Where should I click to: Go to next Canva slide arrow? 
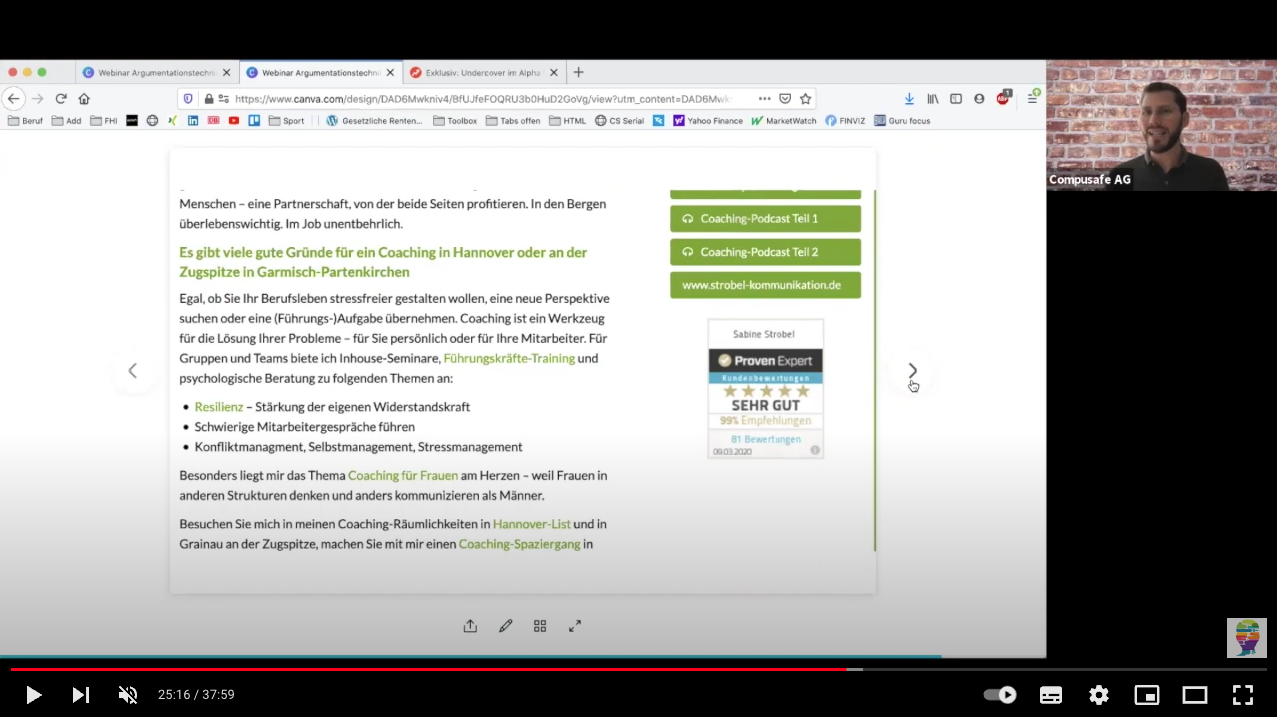click(912, 371)
